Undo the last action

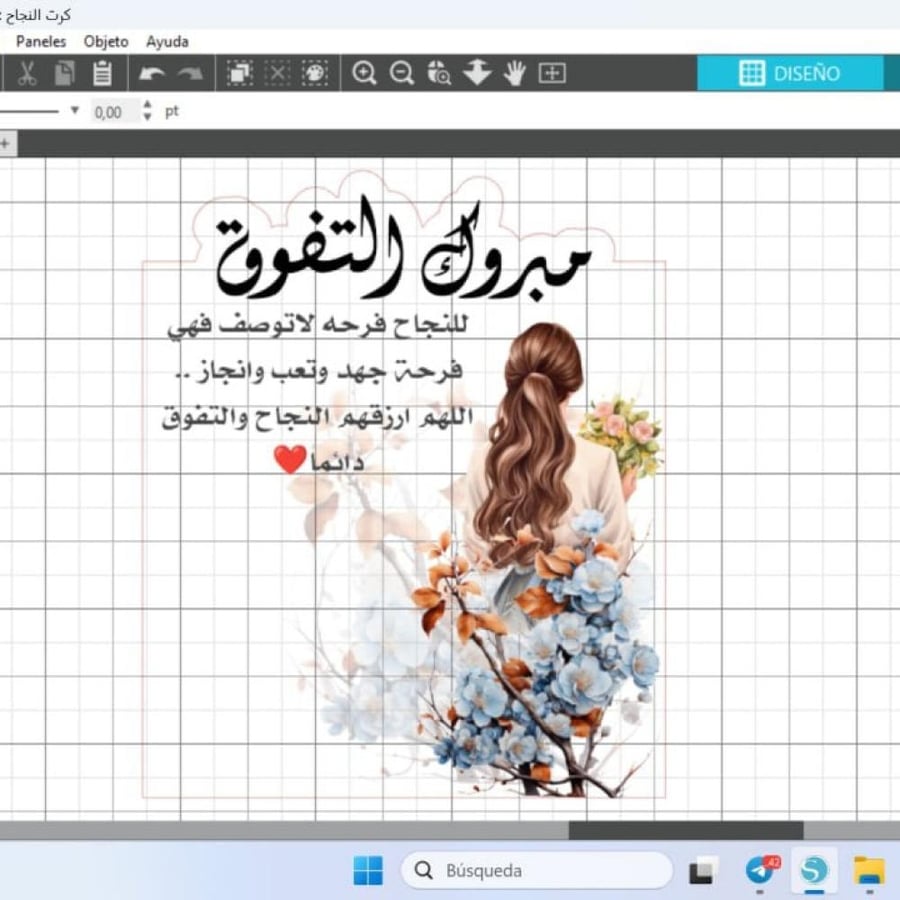point(152,73)
